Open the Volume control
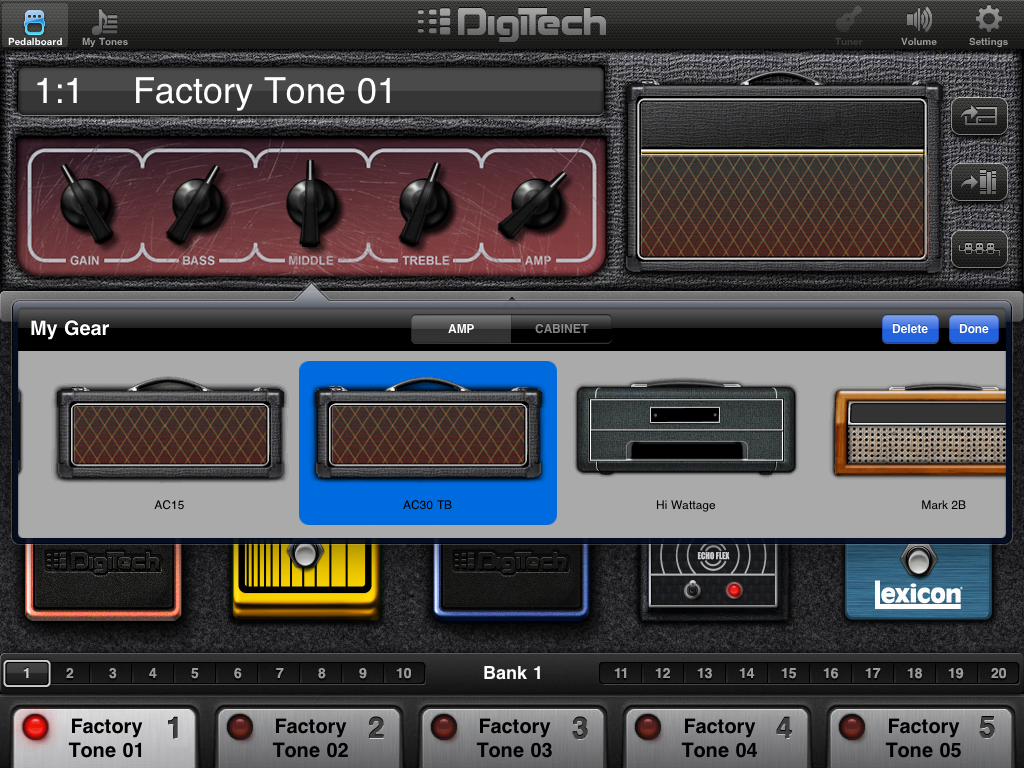 tap(919, 26)
